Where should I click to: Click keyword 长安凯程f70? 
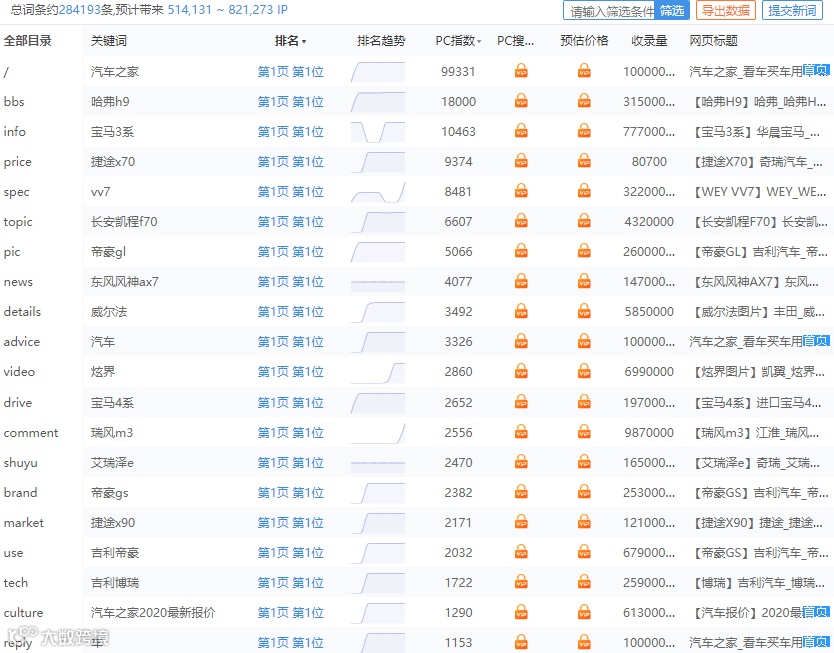[124, 222]
